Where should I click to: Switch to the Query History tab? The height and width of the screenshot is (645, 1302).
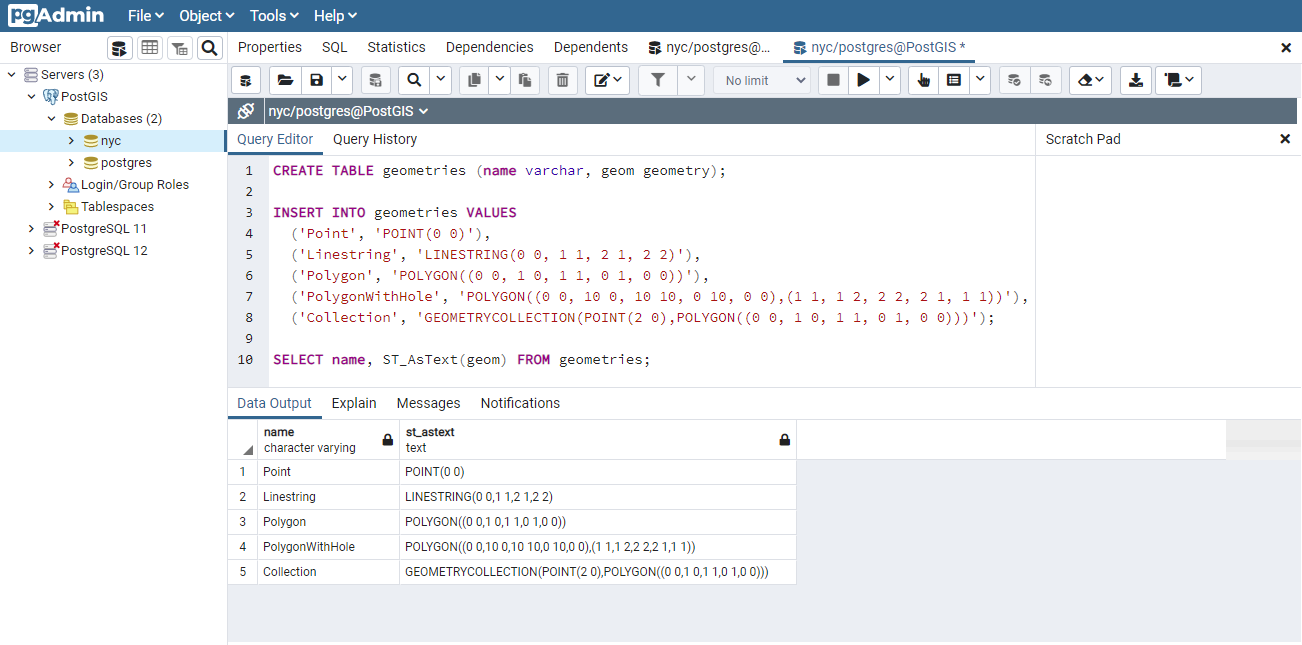(375, 140)
